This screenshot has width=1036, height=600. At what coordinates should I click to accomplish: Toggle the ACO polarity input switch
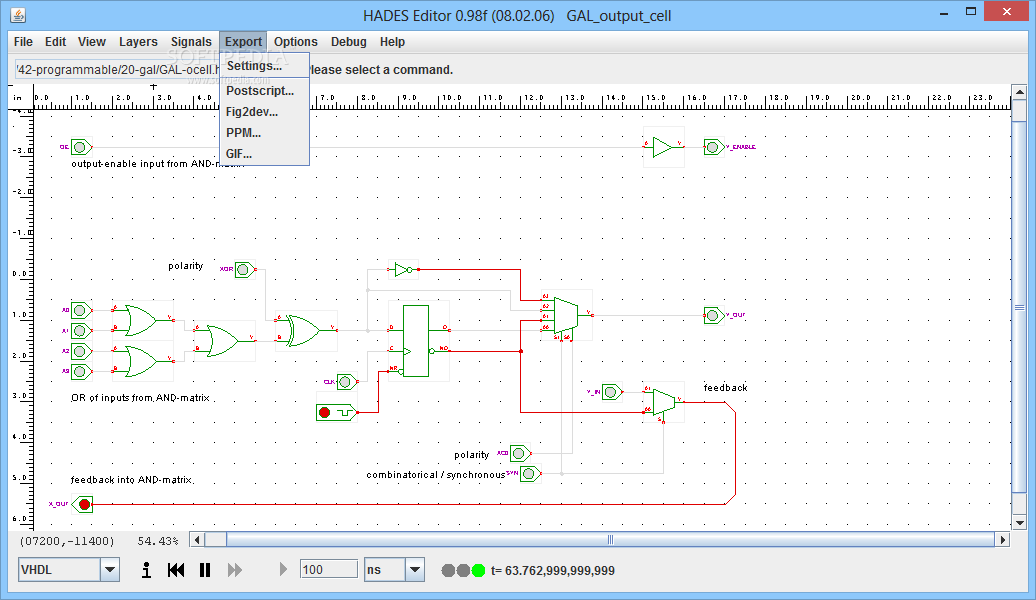(x=520, y=453)
